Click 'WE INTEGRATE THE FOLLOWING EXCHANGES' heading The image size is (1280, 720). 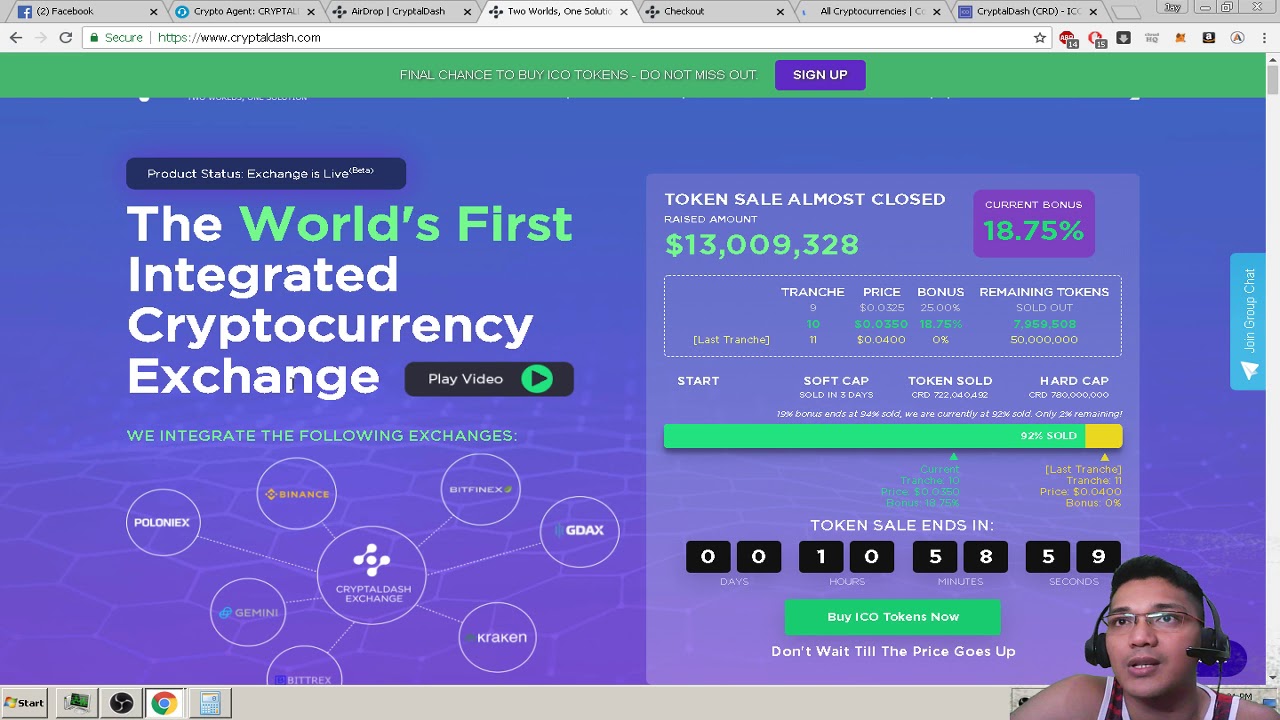[x=322, y=436]
